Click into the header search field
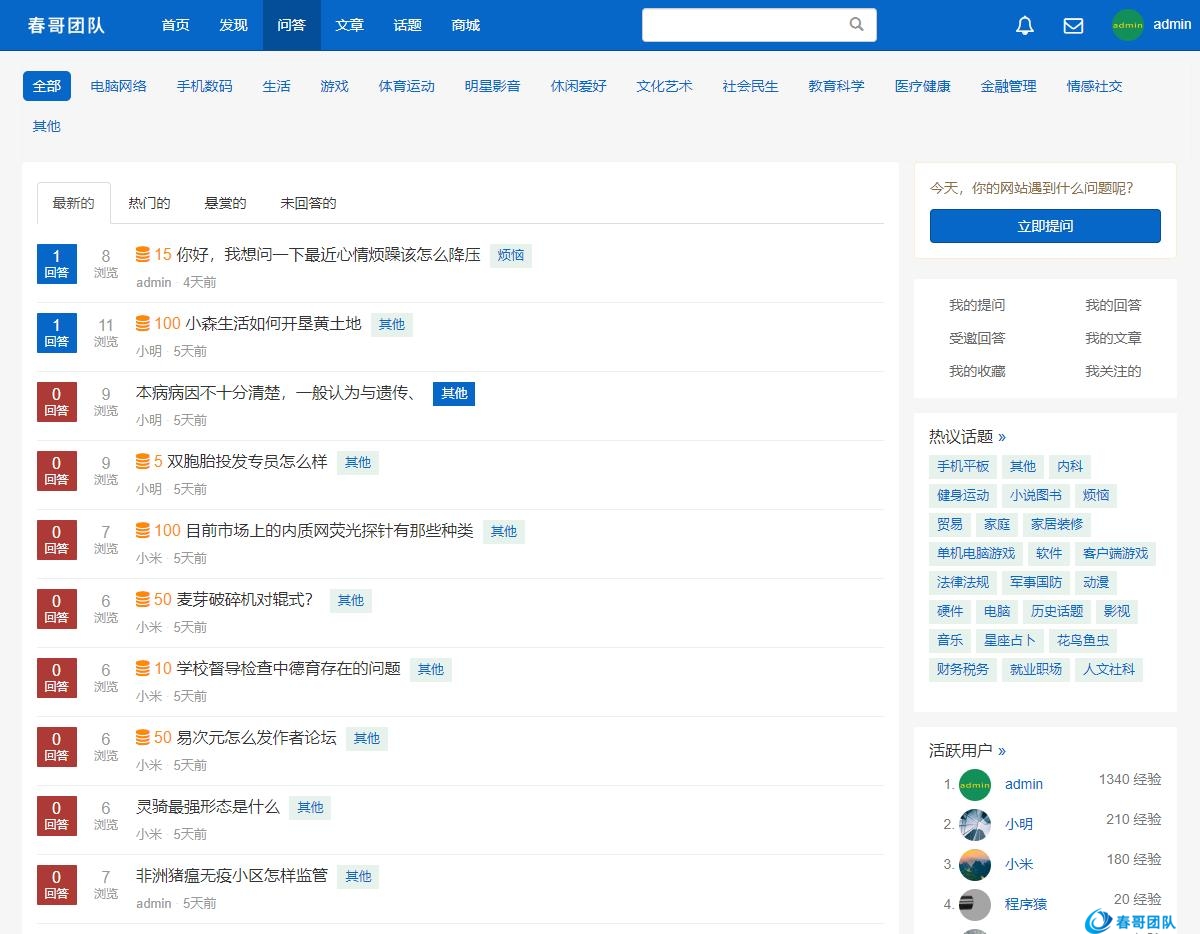 (x=745, y=25)
